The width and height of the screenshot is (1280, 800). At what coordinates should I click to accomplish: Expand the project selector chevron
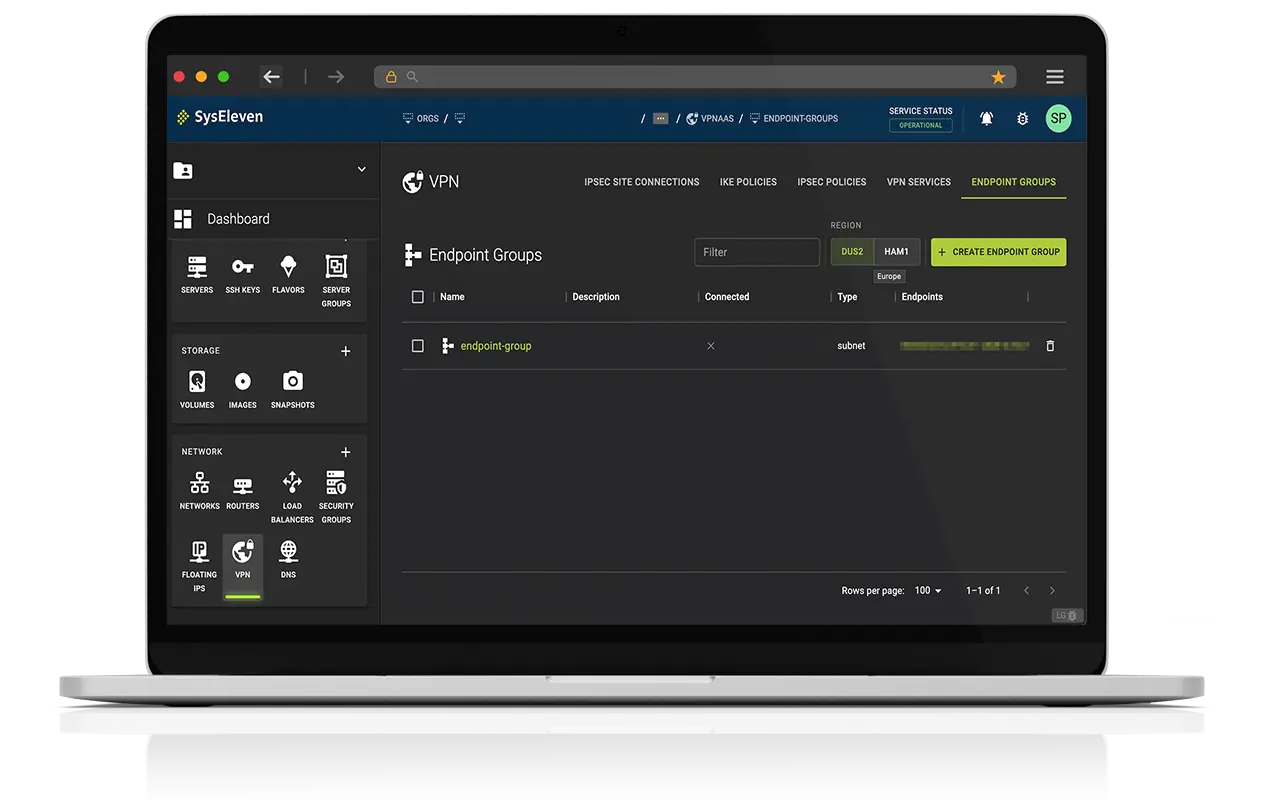click(362, 170)
